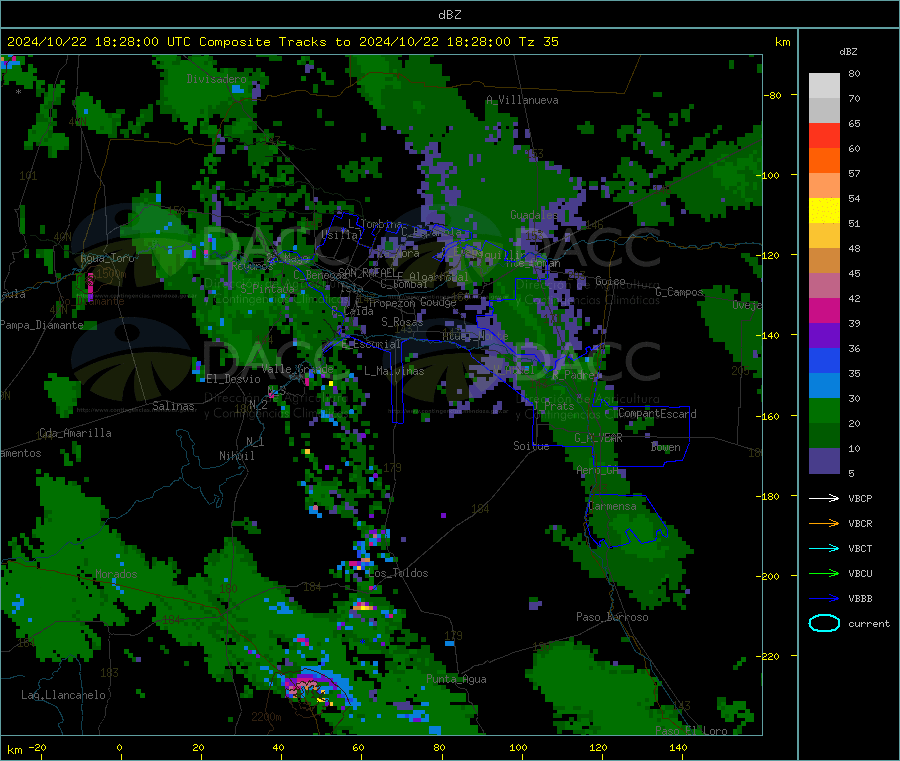Click the dark orange swatch below the red one
The image size is (900, 761).
(x=824, y=161)
